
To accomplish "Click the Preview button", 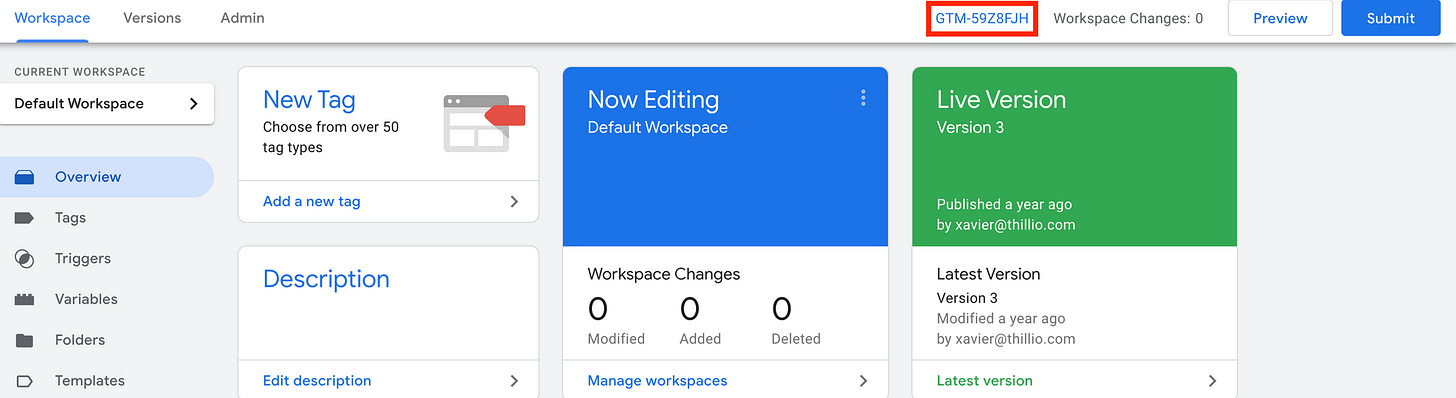I will click(1280, 18).
